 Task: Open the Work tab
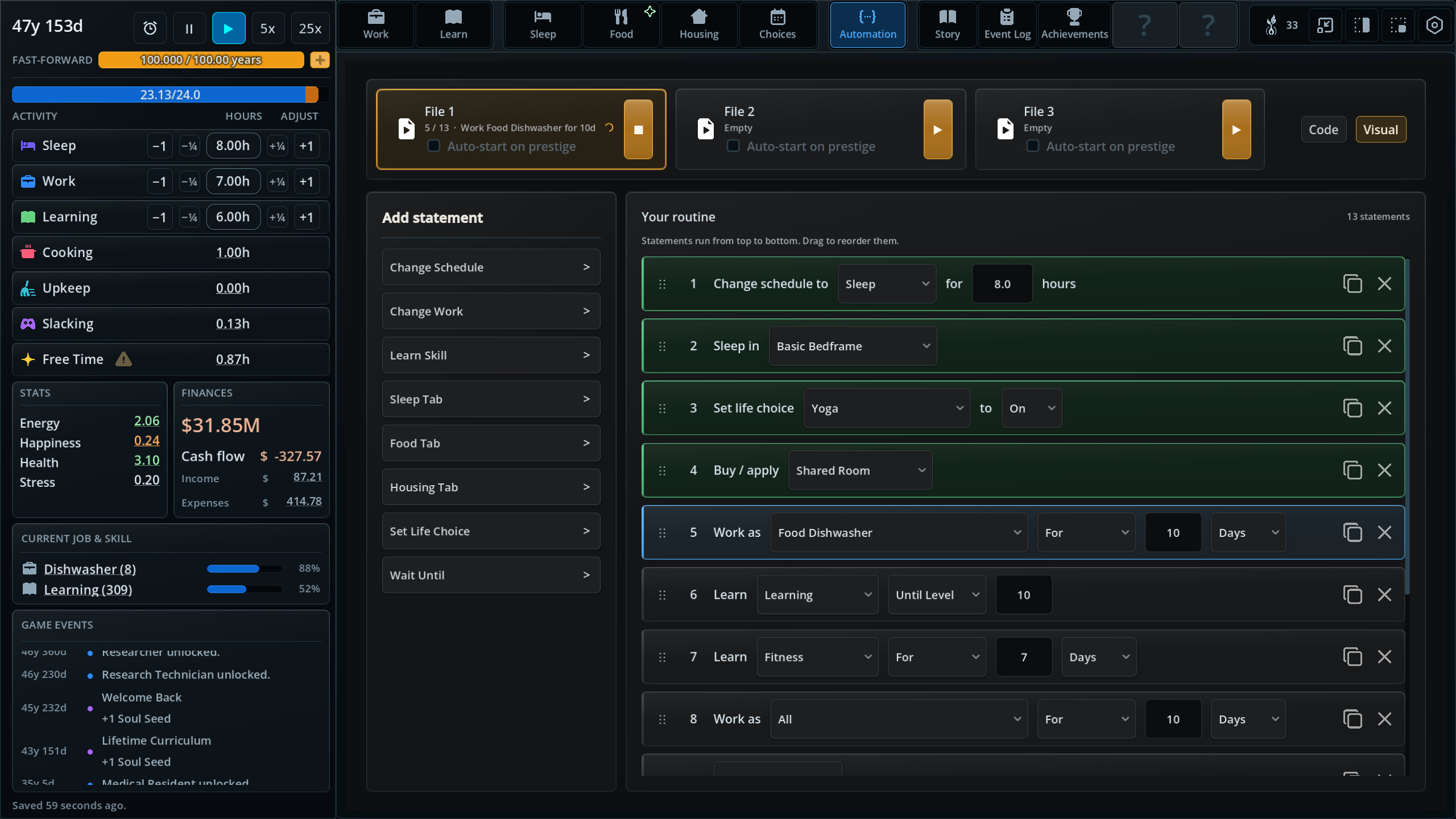click(x=376, y=25)
